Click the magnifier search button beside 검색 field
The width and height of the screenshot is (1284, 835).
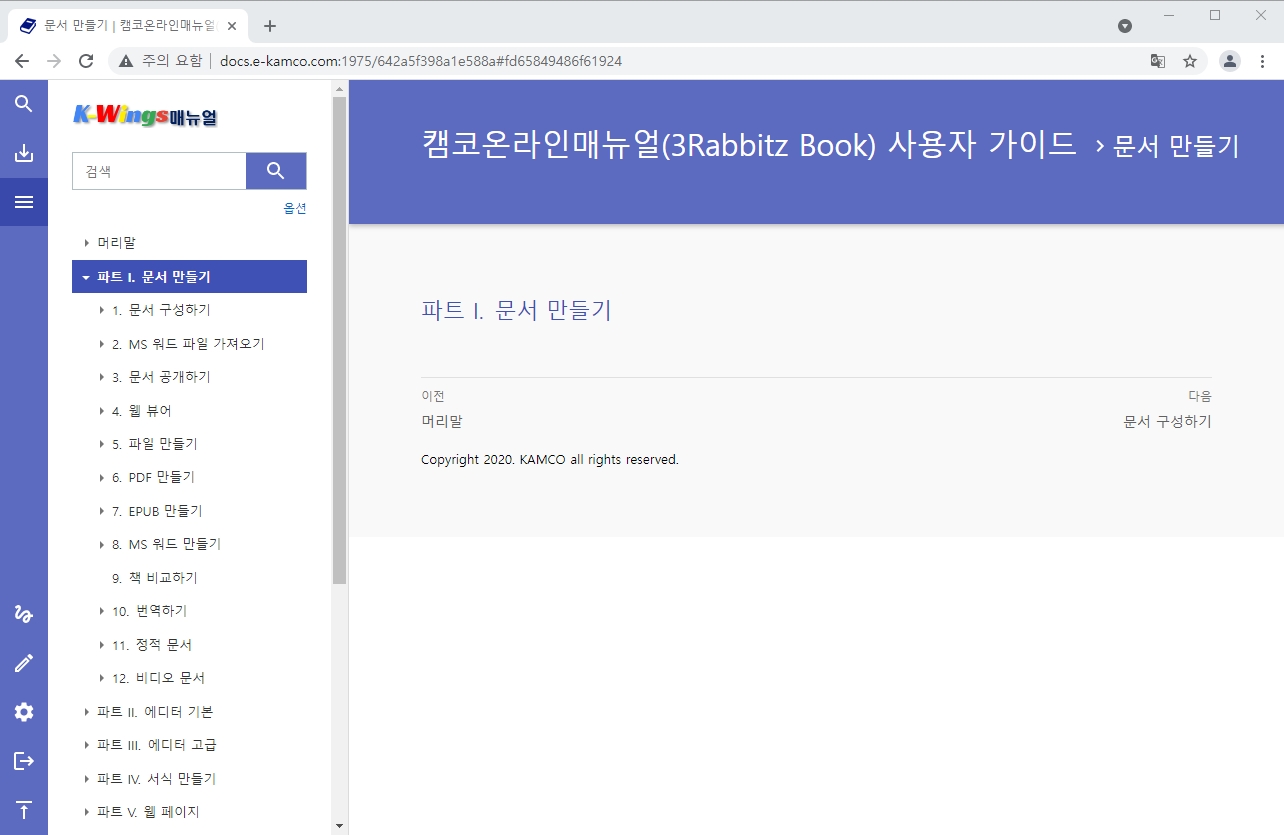pyautogui.click(x=276, y=171)
